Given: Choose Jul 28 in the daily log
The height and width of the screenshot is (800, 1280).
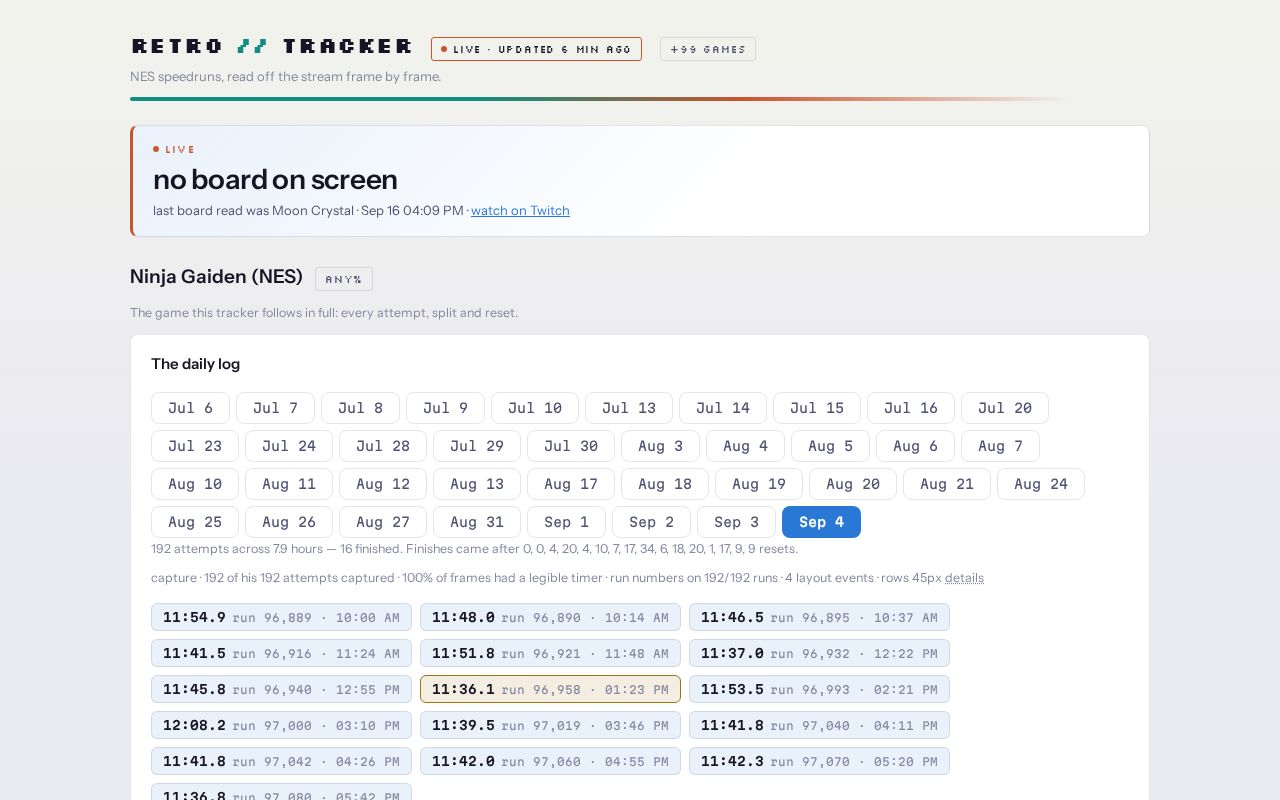Looking at the screenshot, I should pos(383,446).
